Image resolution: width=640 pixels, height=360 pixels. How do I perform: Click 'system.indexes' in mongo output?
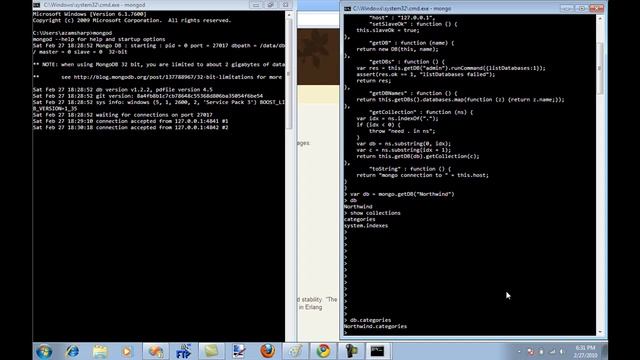point(366,226)
